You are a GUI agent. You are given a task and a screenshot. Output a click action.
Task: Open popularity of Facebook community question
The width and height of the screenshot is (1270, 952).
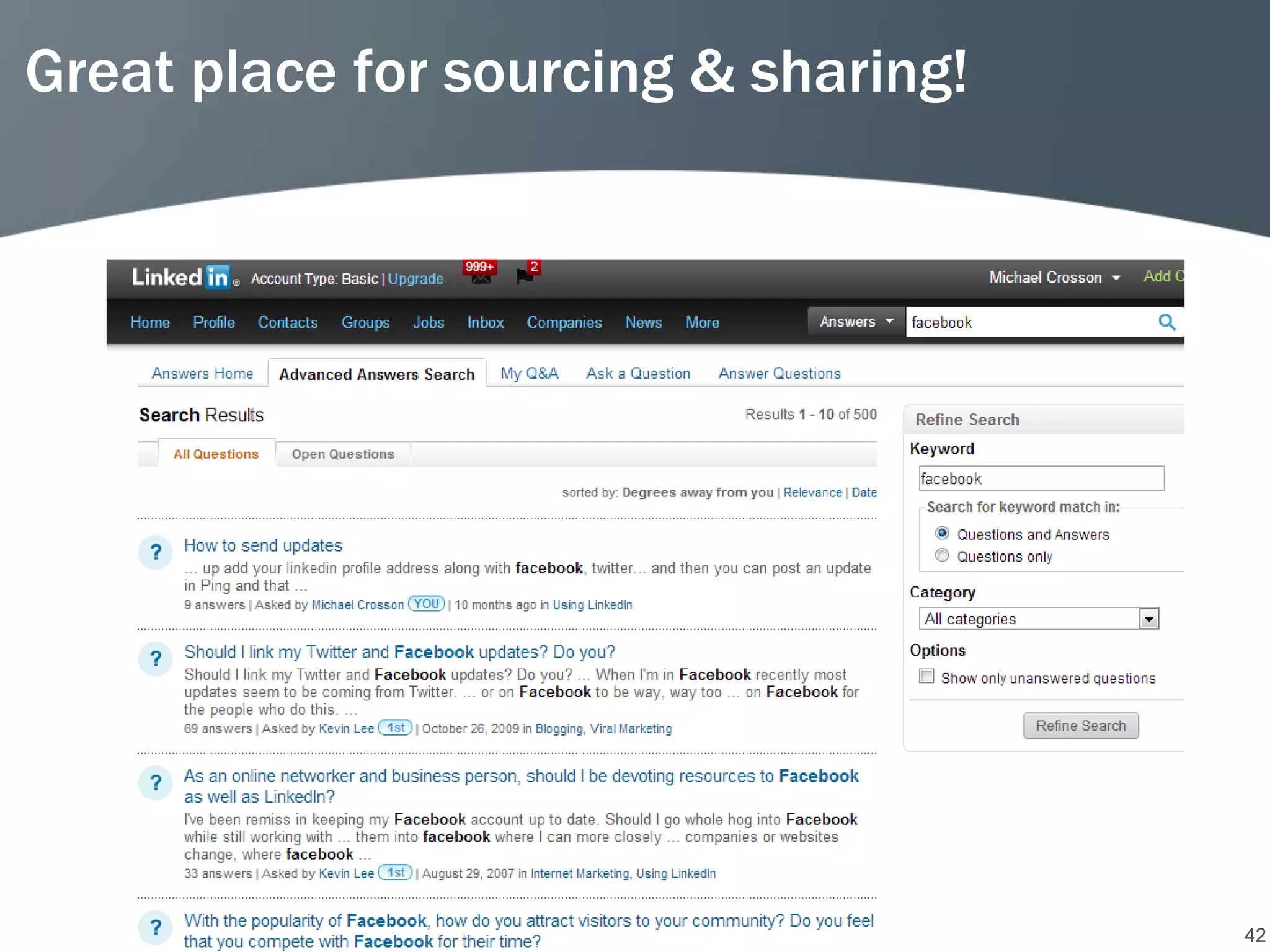[x=528, y=931]
